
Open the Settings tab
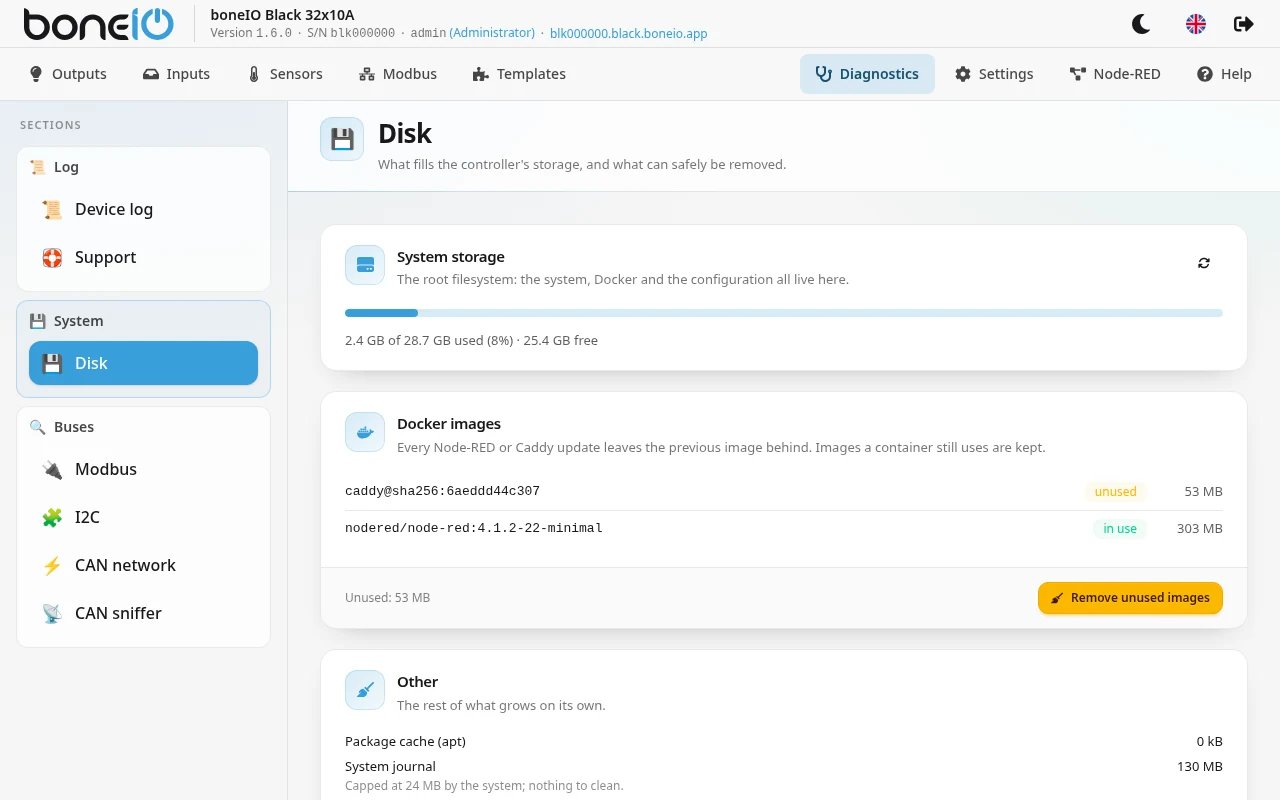[x=994, y=74]
